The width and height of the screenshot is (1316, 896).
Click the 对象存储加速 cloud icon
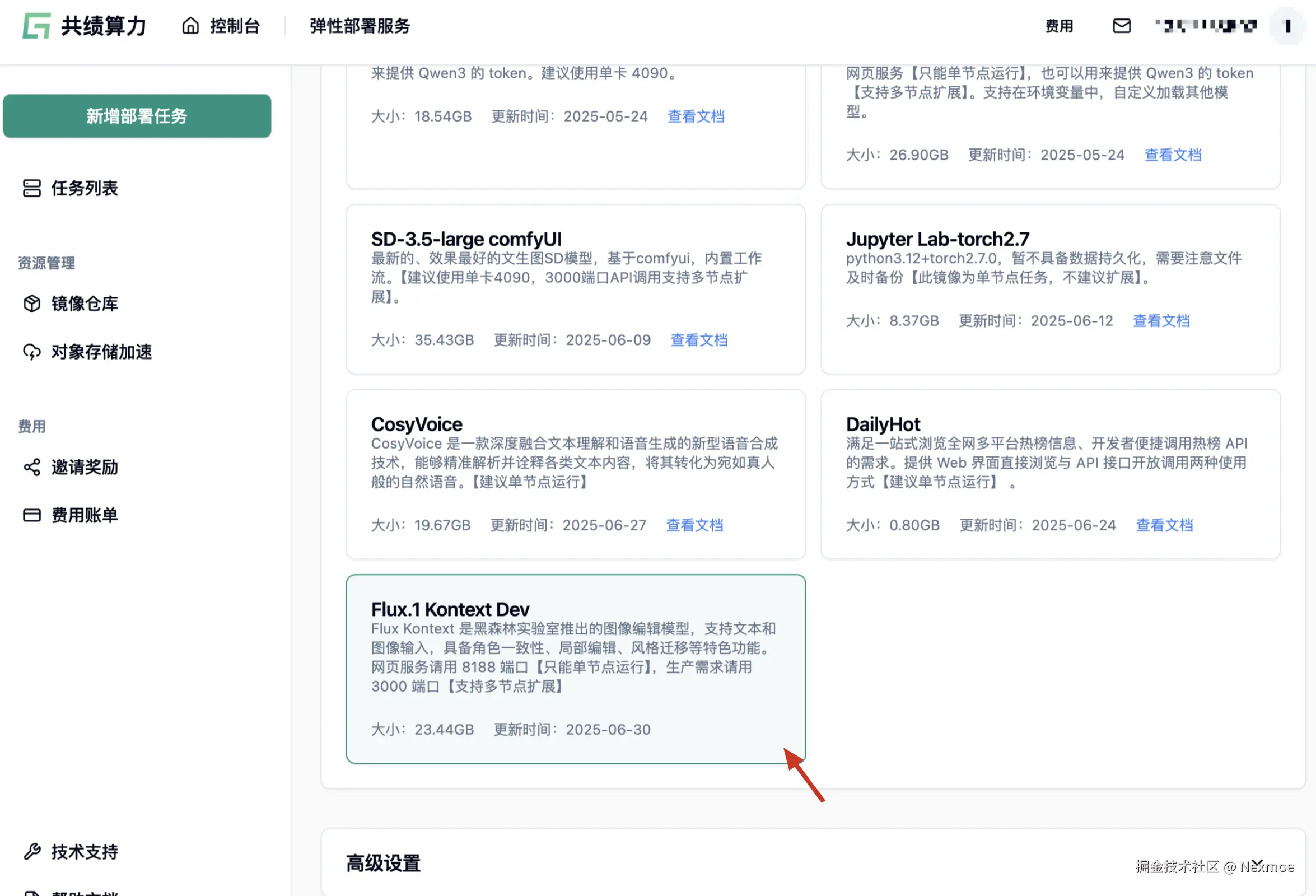click(x=32, y=352)
